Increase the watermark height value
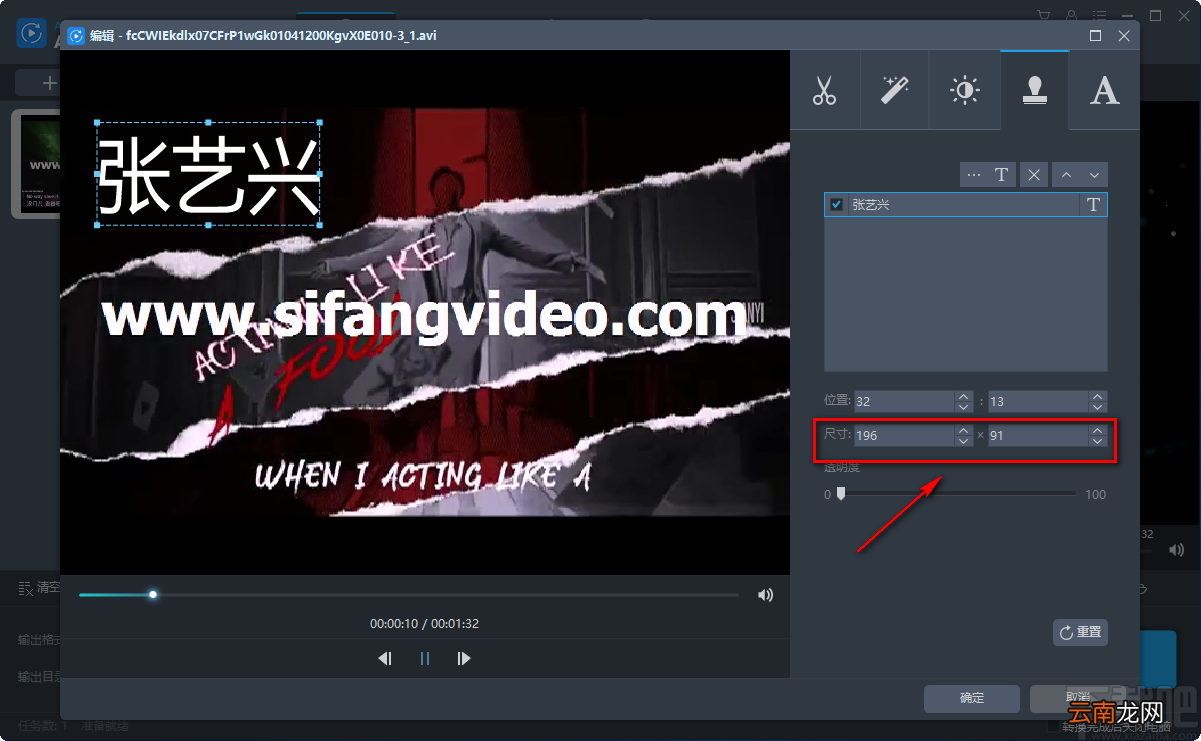1201x741 pixels. [x=1098, y=431]
